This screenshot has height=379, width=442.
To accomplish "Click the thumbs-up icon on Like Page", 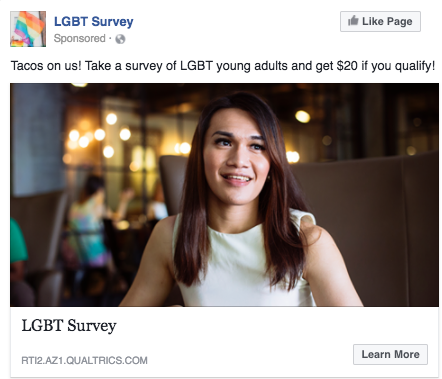I will pos(353,21).
